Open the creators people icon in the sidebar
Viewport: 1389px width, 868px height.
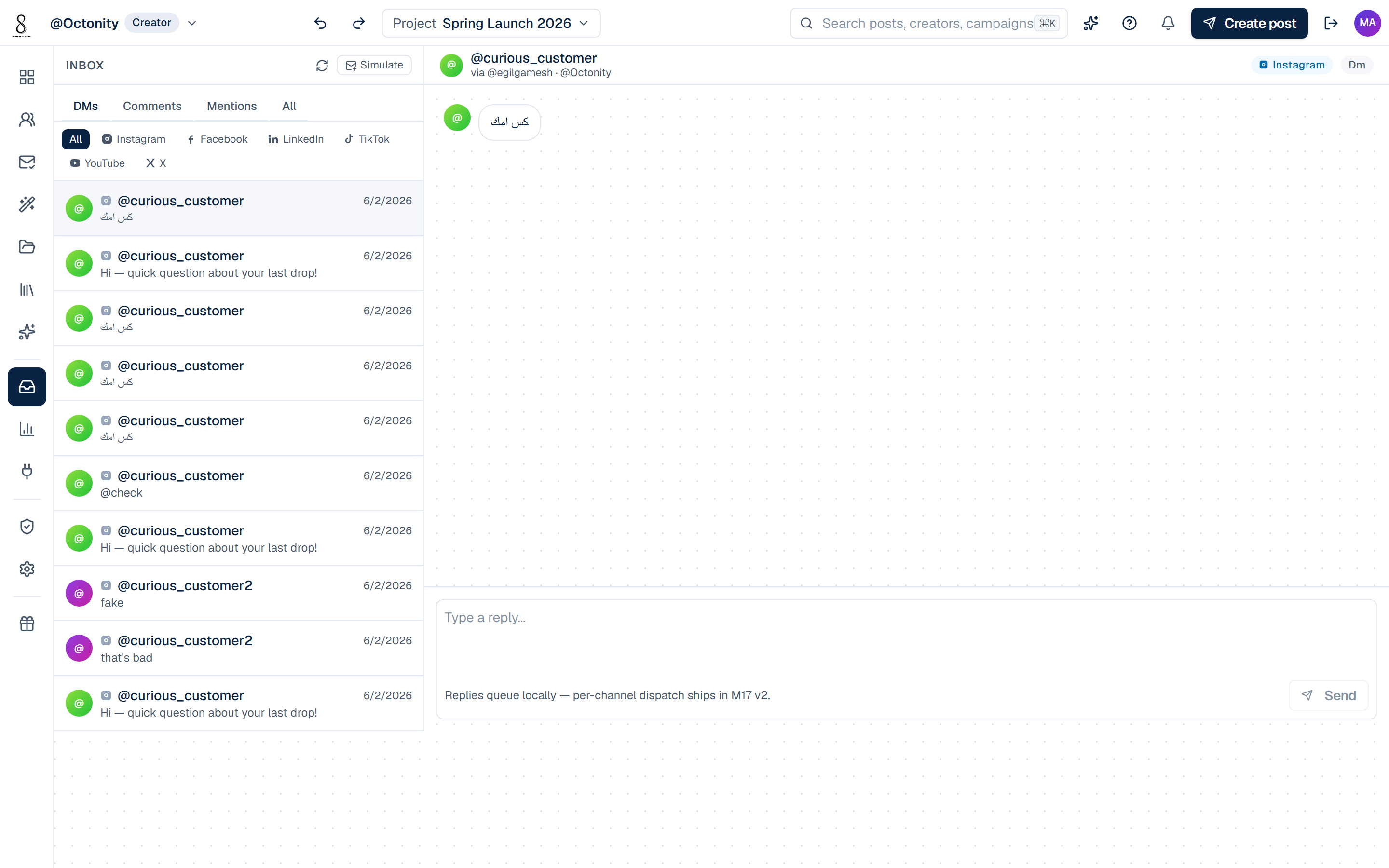[x=27, y=120]
